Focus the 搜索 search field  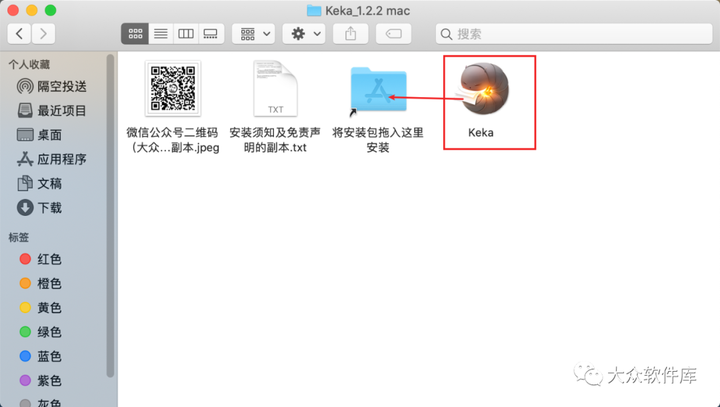[x=574, y=34]
